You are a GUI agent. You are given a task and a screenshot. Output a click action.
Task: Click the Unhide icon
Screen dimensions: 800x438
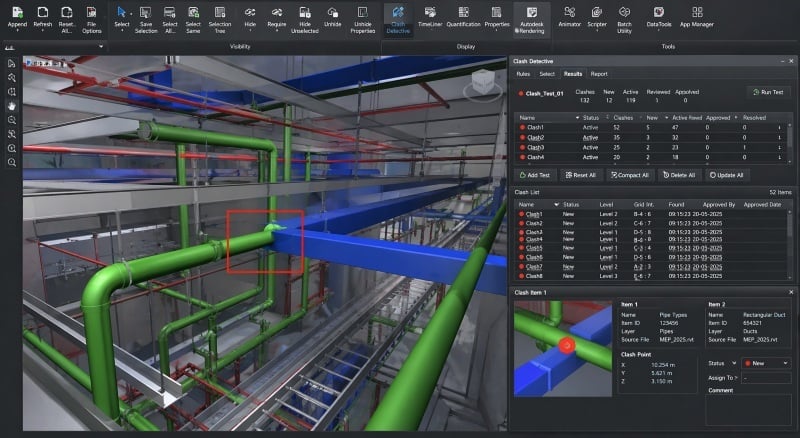coord(333,12)
